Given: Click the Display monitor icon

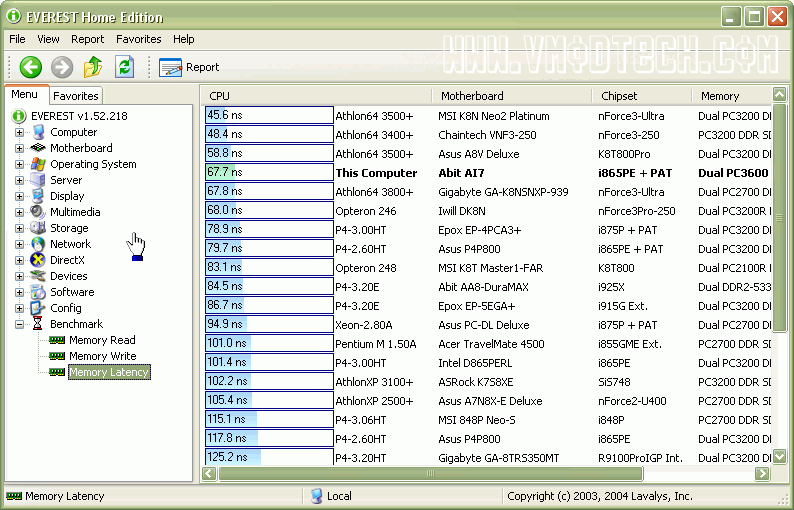Looking at the screenshot, I should [x=38, y=196].
